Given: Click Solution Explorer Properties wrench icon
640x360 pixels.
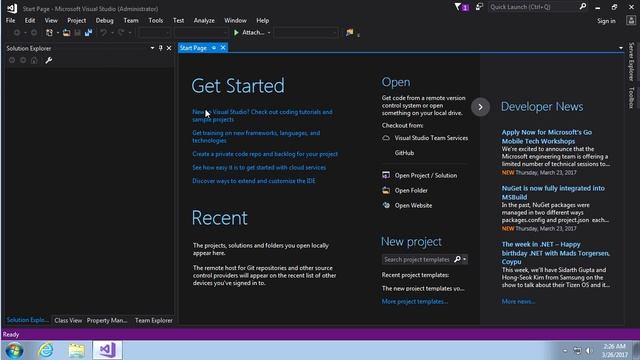Looking at the screenshot, I should [49, 60].
